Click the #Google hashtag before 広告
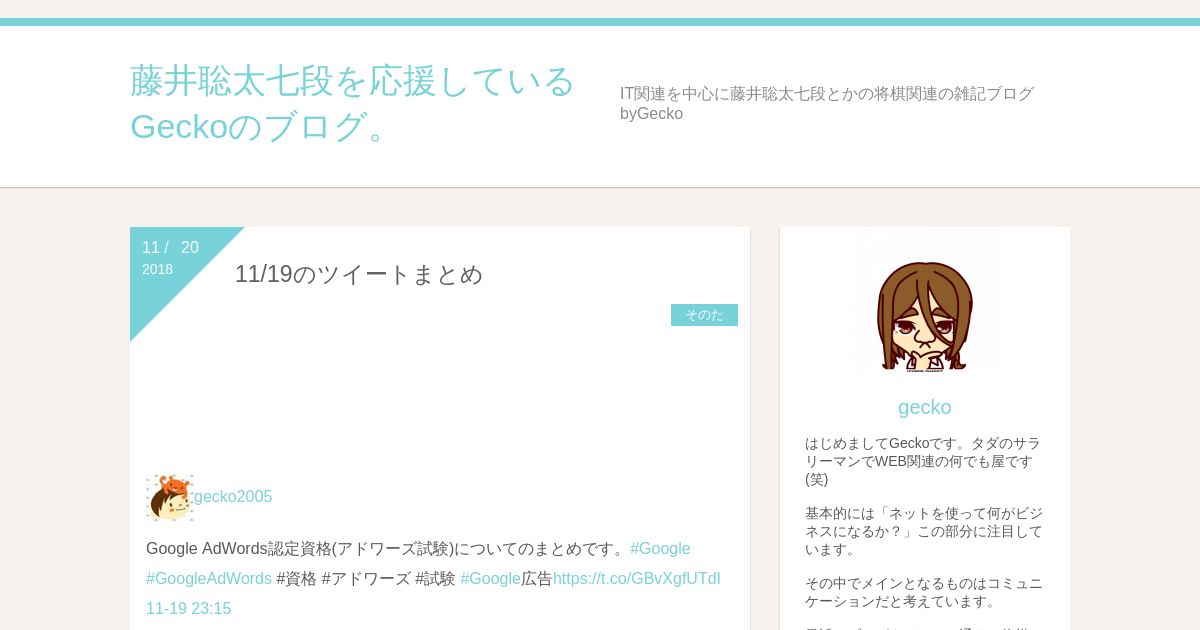The width and height of the screenshot is (1200, 630). pos(490,579)
